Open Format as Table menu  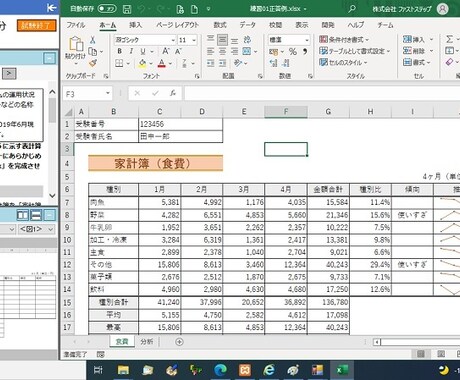click(354, 51)
